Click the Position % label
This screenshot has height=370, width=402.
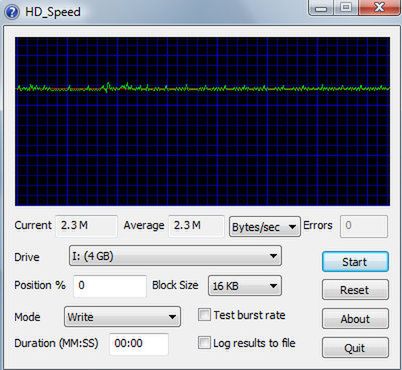coord(40,285)
